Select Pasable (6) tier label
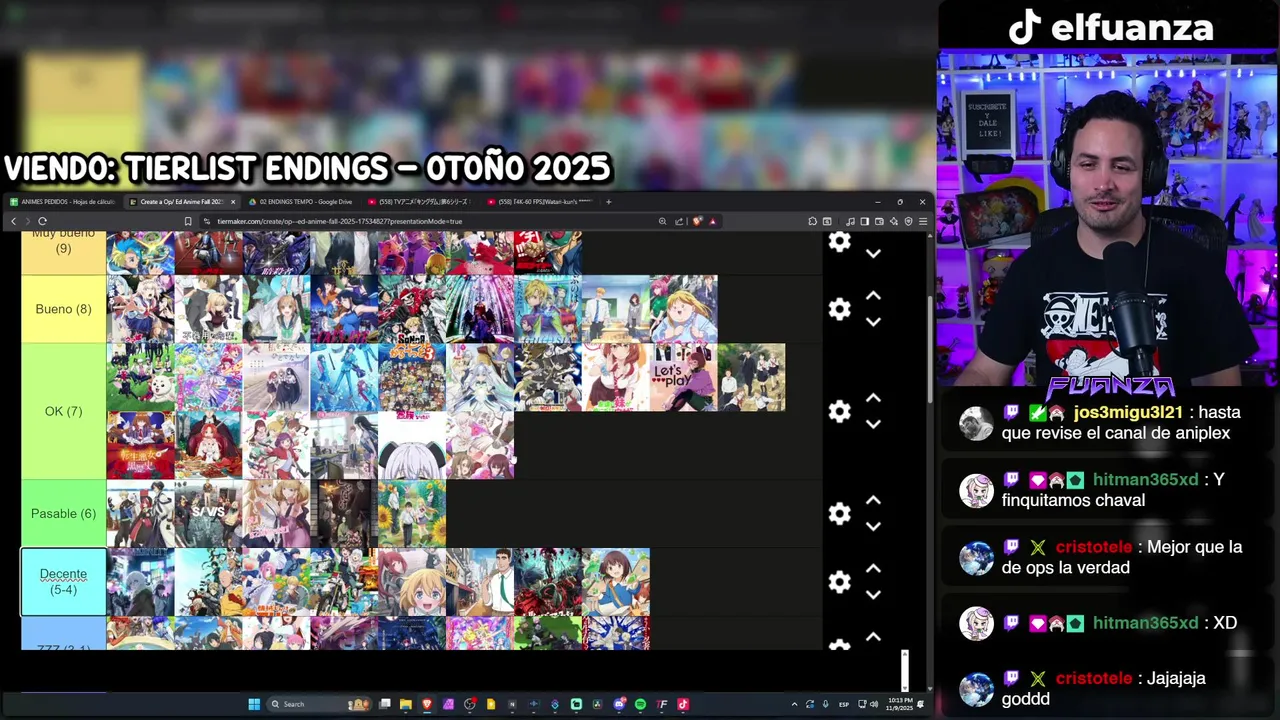 coord(63,513)
